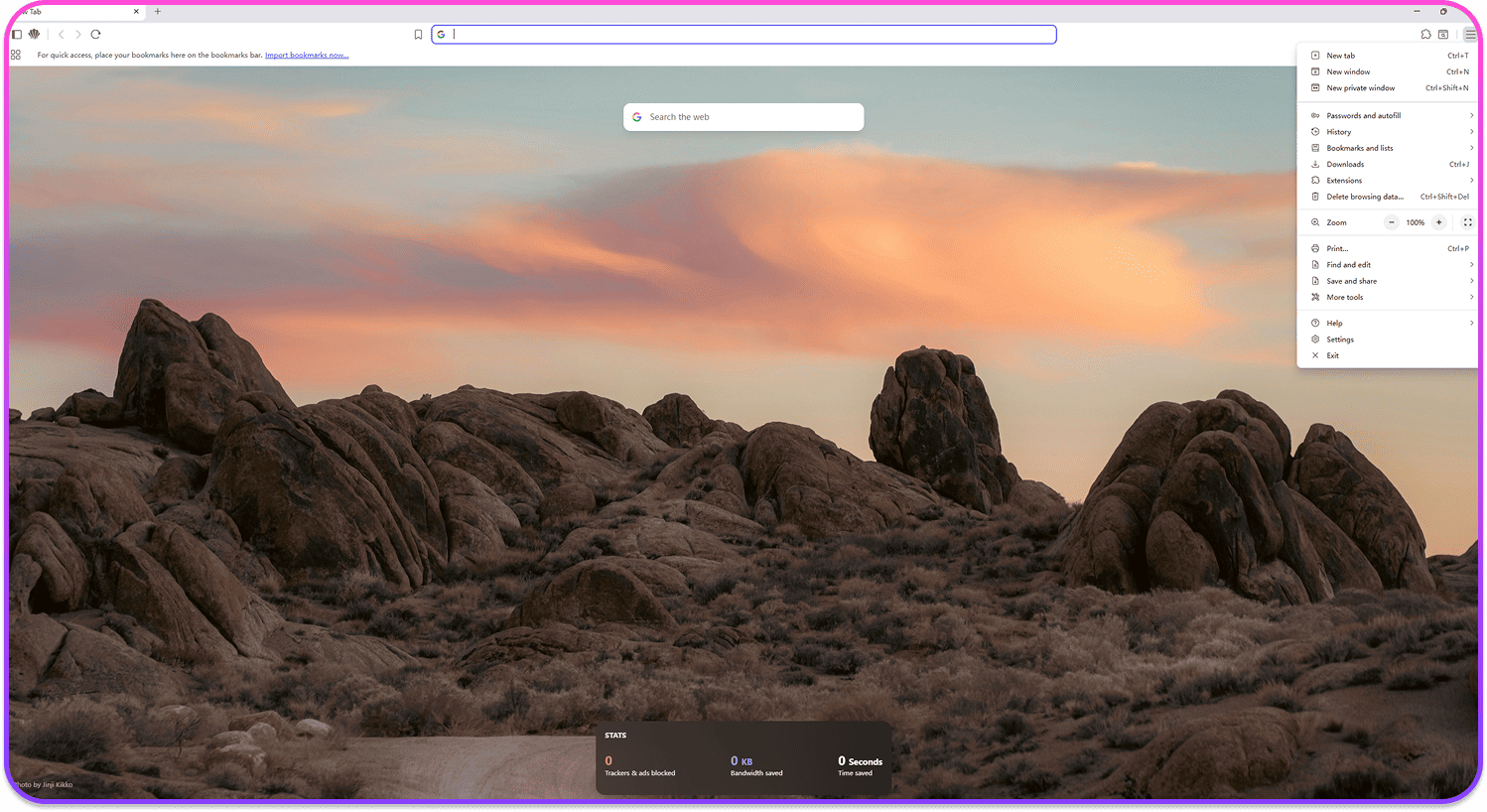Click the shell logo icon in the toolbar
Screen dimensions: 1487x812
pos(34,35)
